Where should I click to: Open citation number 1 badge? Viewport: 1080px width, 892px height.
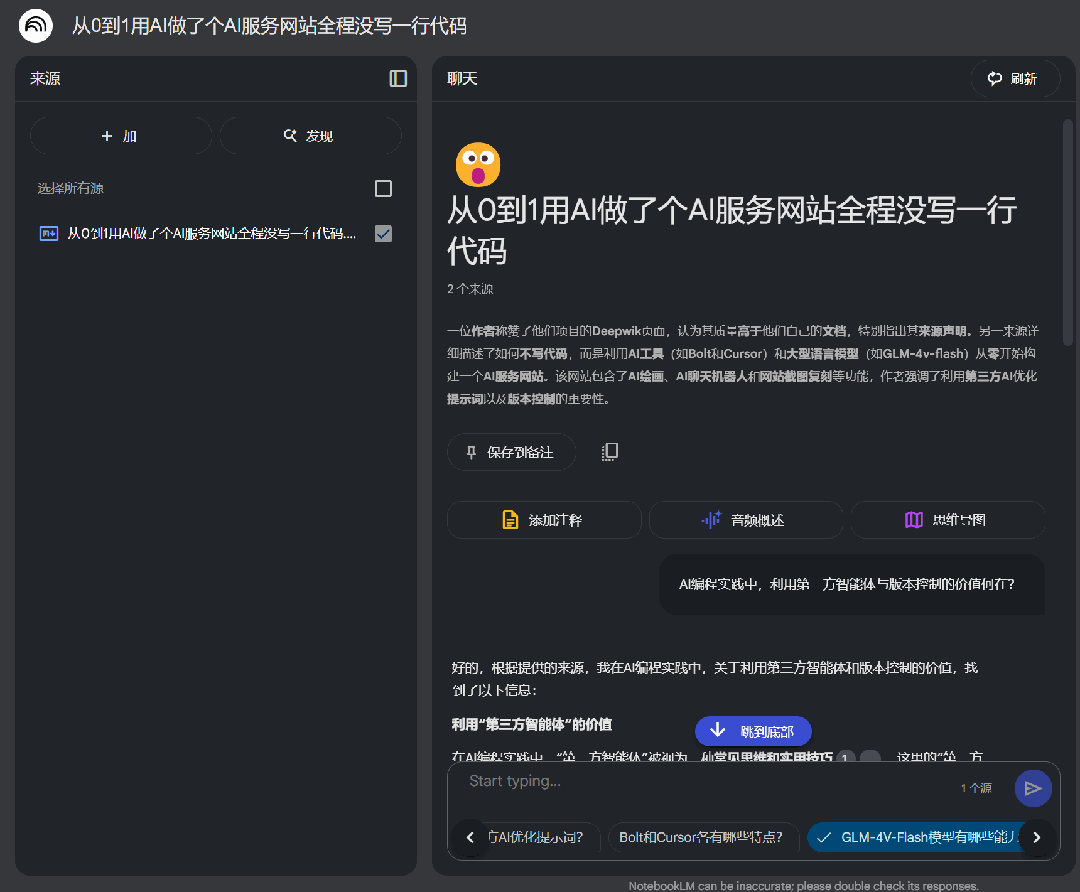pos(845,756)
